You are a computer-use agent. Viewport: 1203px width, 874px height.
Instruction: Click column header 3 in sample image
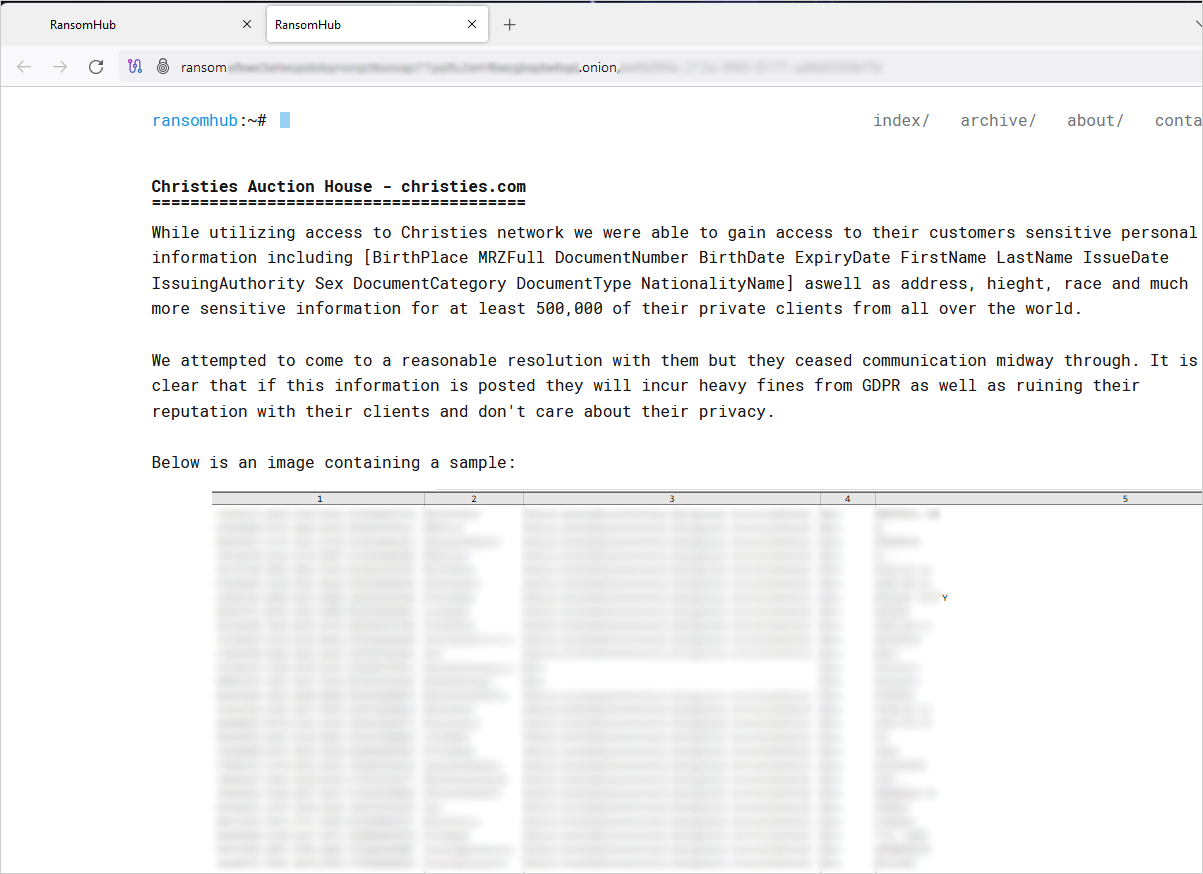671,498
